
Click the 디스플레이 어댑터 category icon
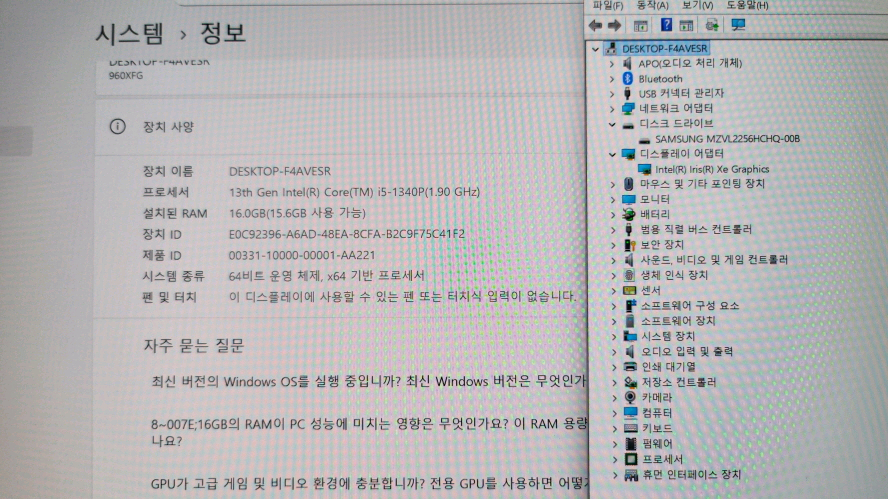pos(628,153)
